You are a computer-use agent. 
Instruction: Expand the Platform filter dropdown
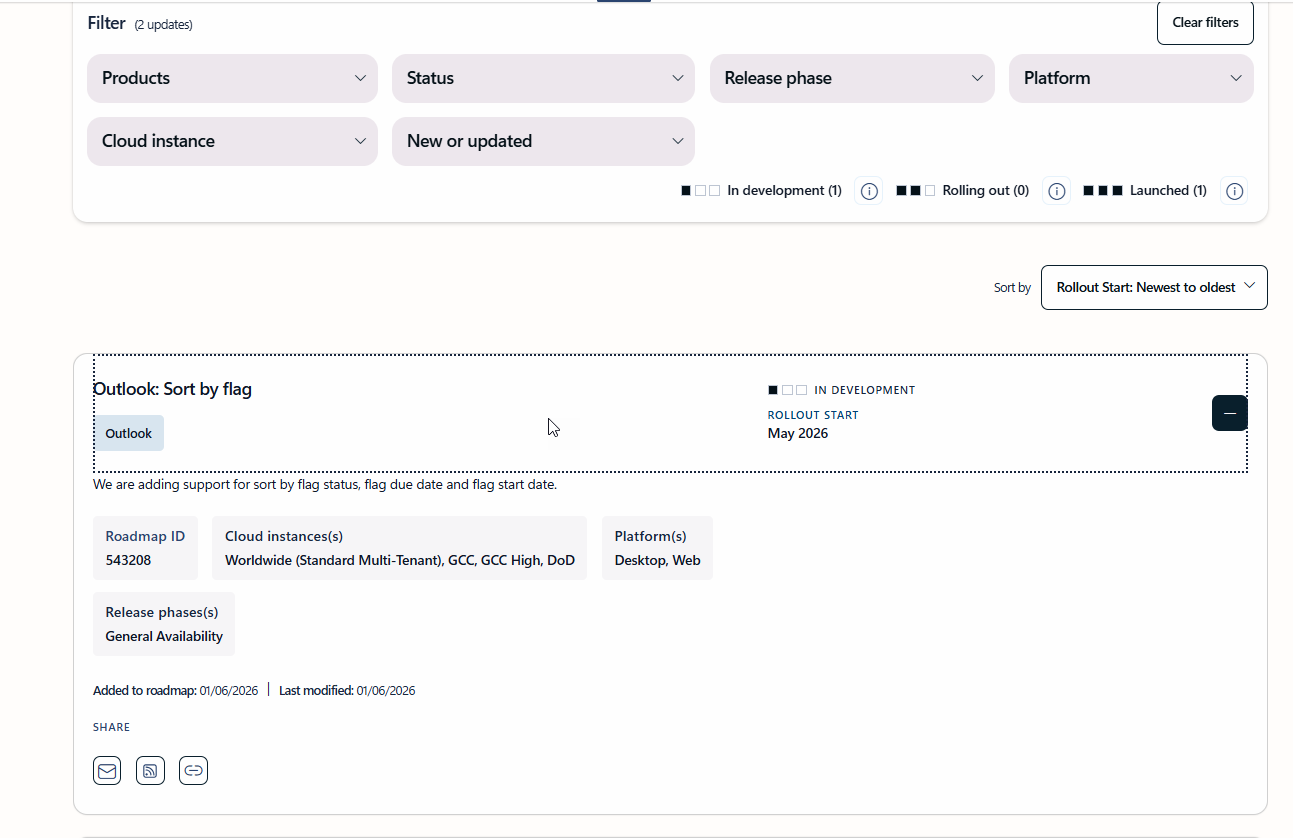pyautogui.click(x=1131, y=78)
